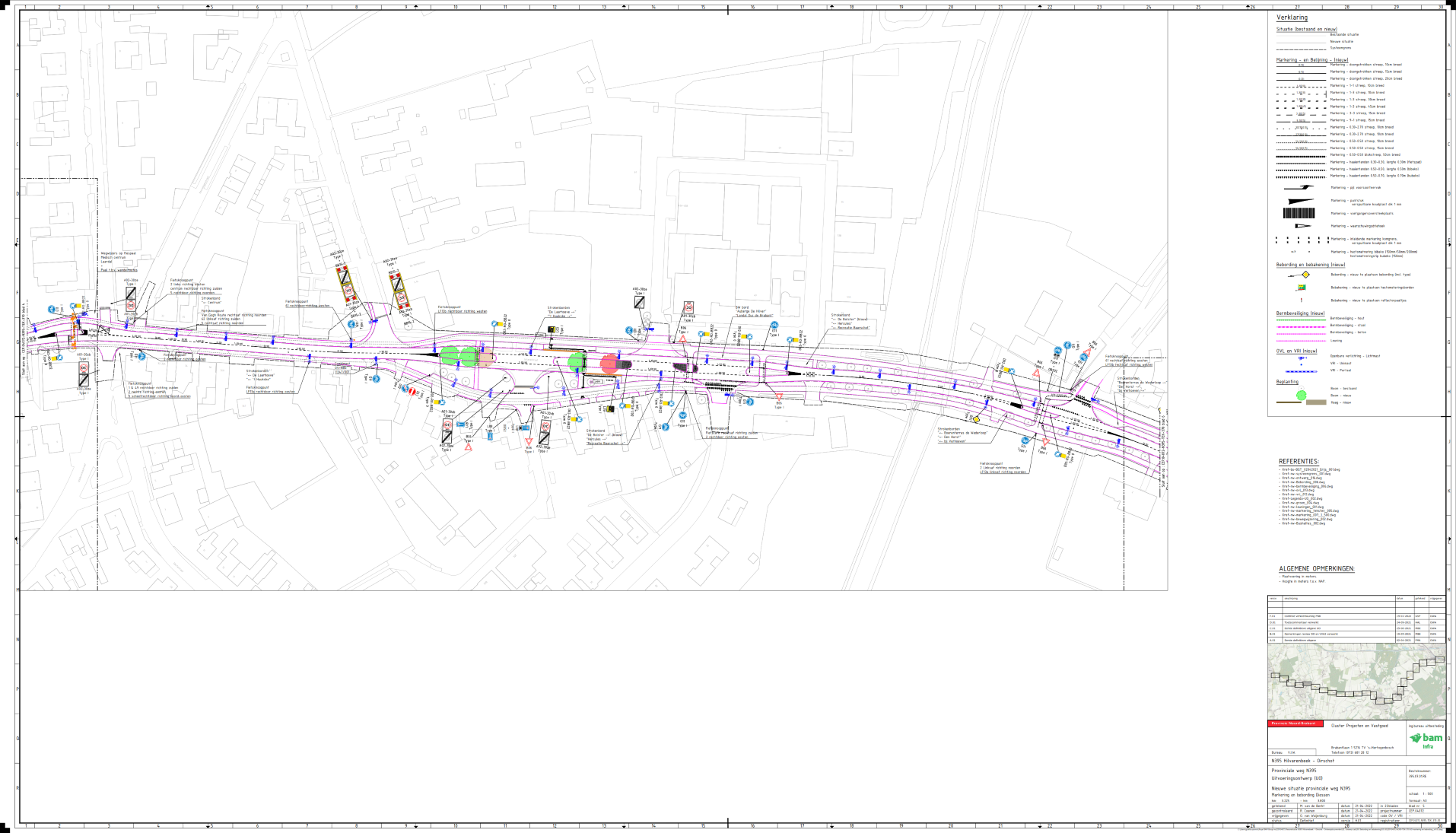Open the route overview map thumbnail
This screenshot has width=1456, height=833.
tap(1356, 682)
